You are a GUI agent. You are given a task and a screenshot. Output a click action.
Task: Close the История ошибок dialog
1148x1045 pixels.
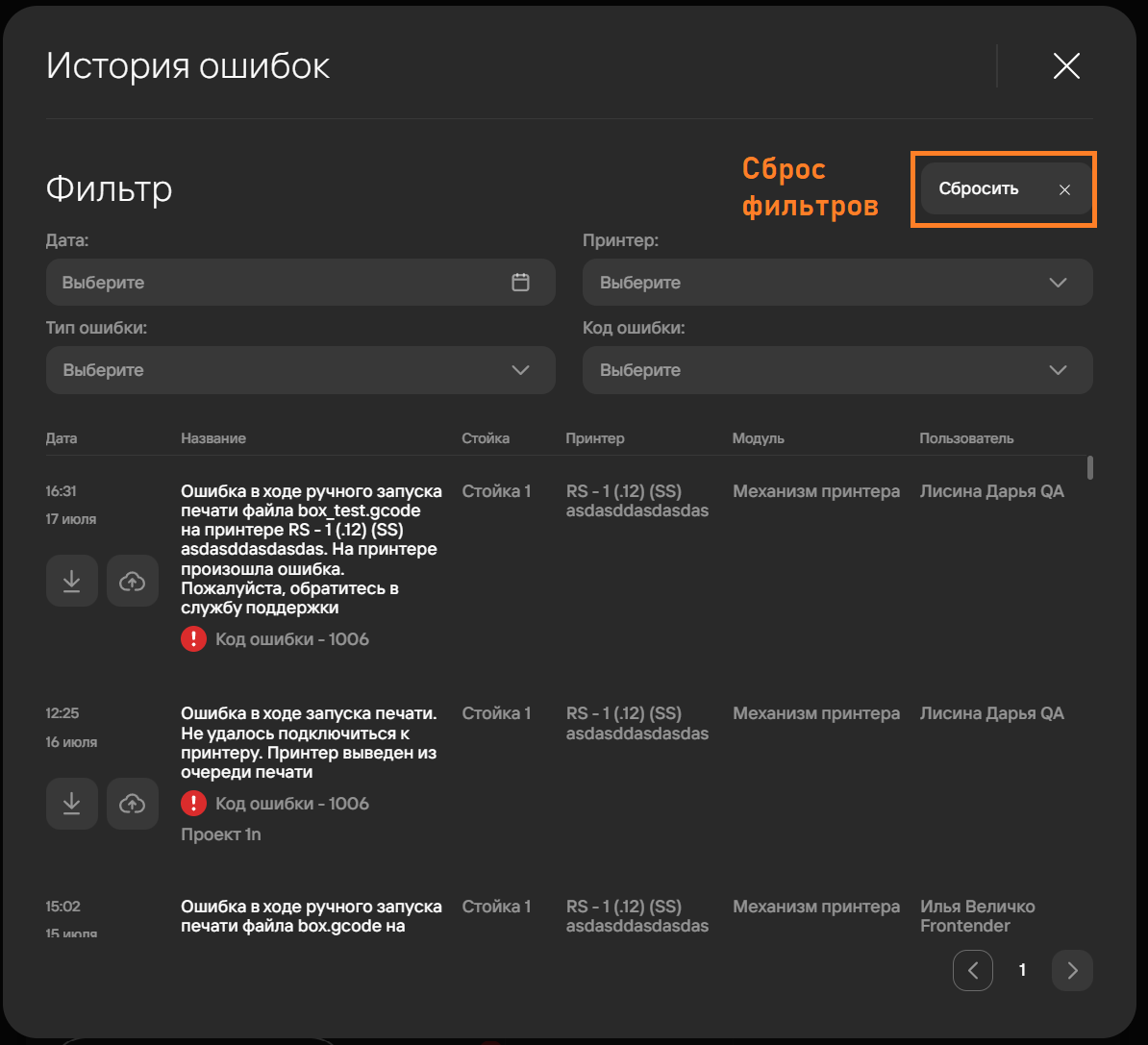tap(1066, 66)
